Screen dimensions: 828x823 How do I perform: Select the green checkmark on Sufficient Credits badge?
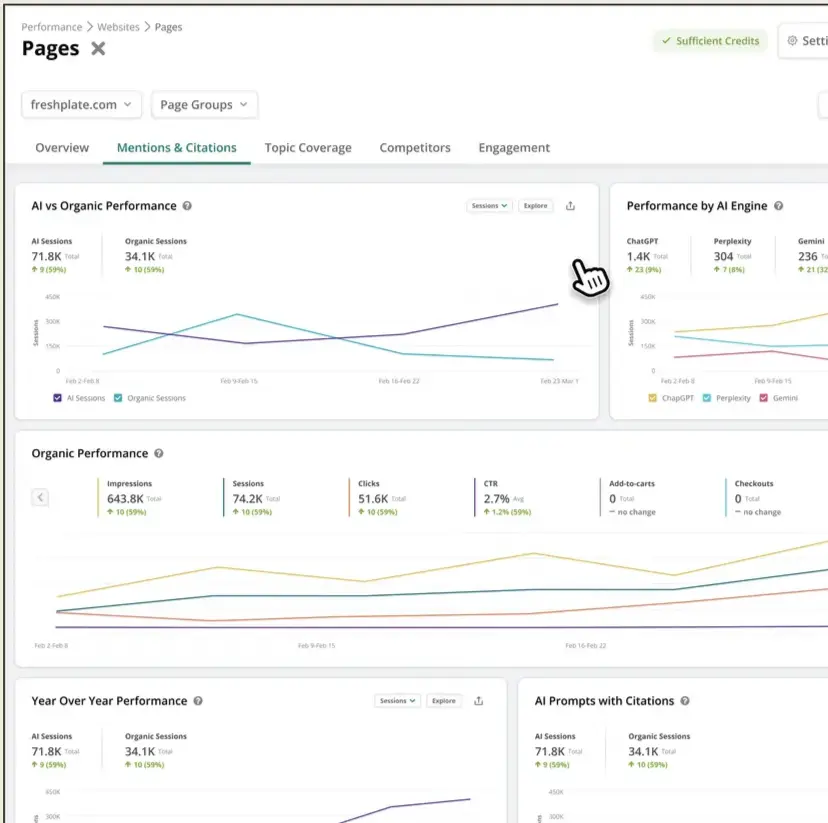pyautogui.click(x=668, y=41)
